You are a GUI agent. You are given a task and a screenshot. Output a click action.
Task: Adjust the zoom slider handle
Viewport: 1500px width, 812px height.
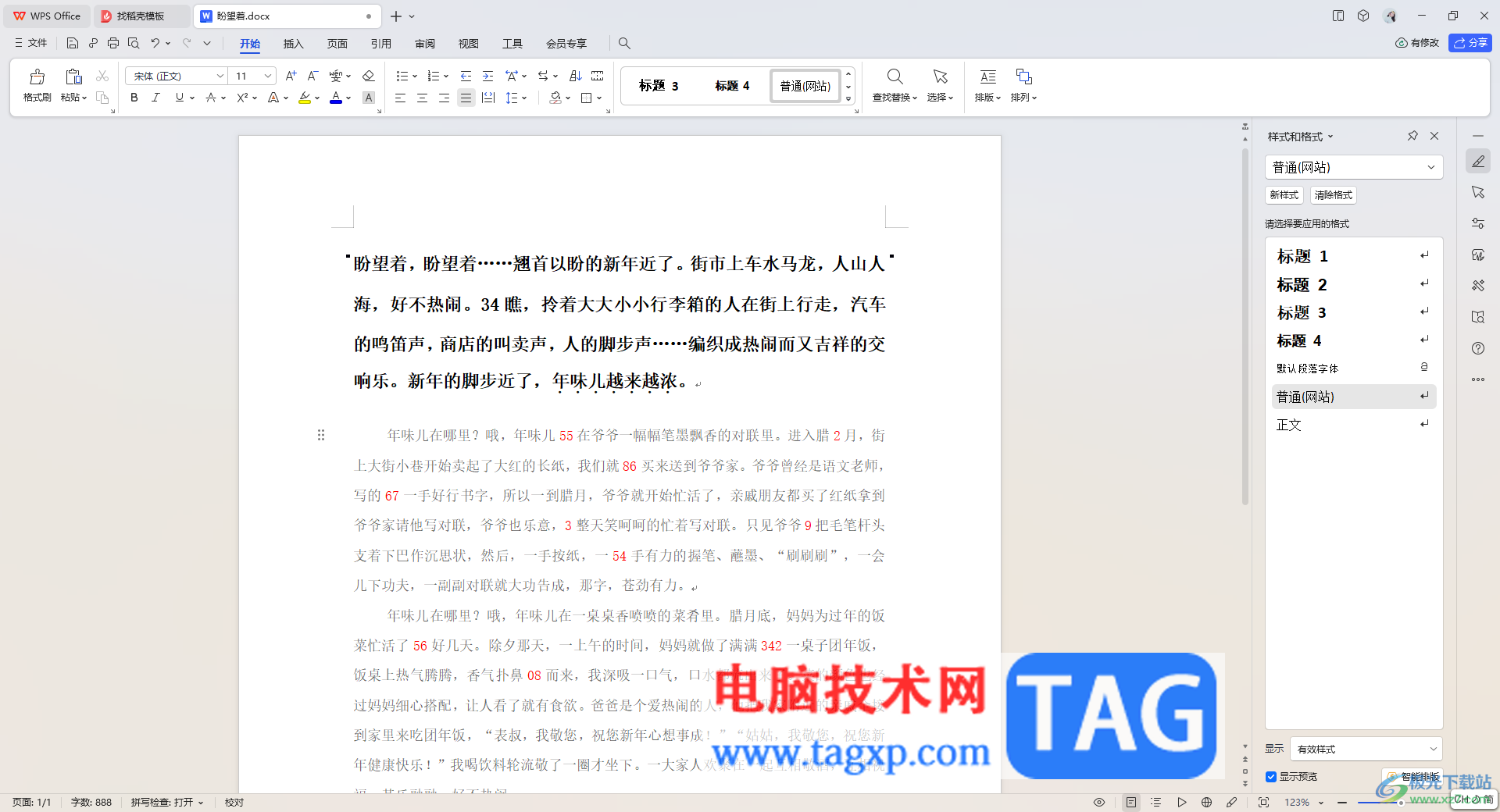(x=1400, y=803)
